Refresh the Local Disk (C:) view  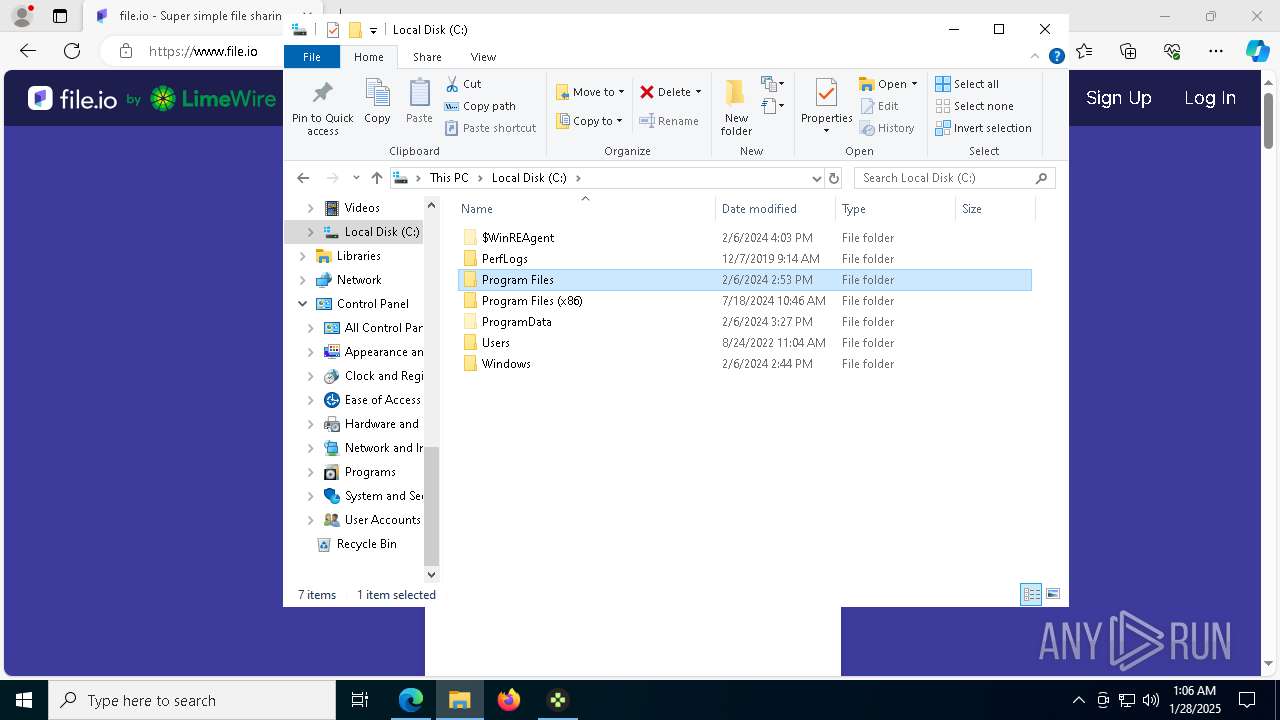point(834,178)
